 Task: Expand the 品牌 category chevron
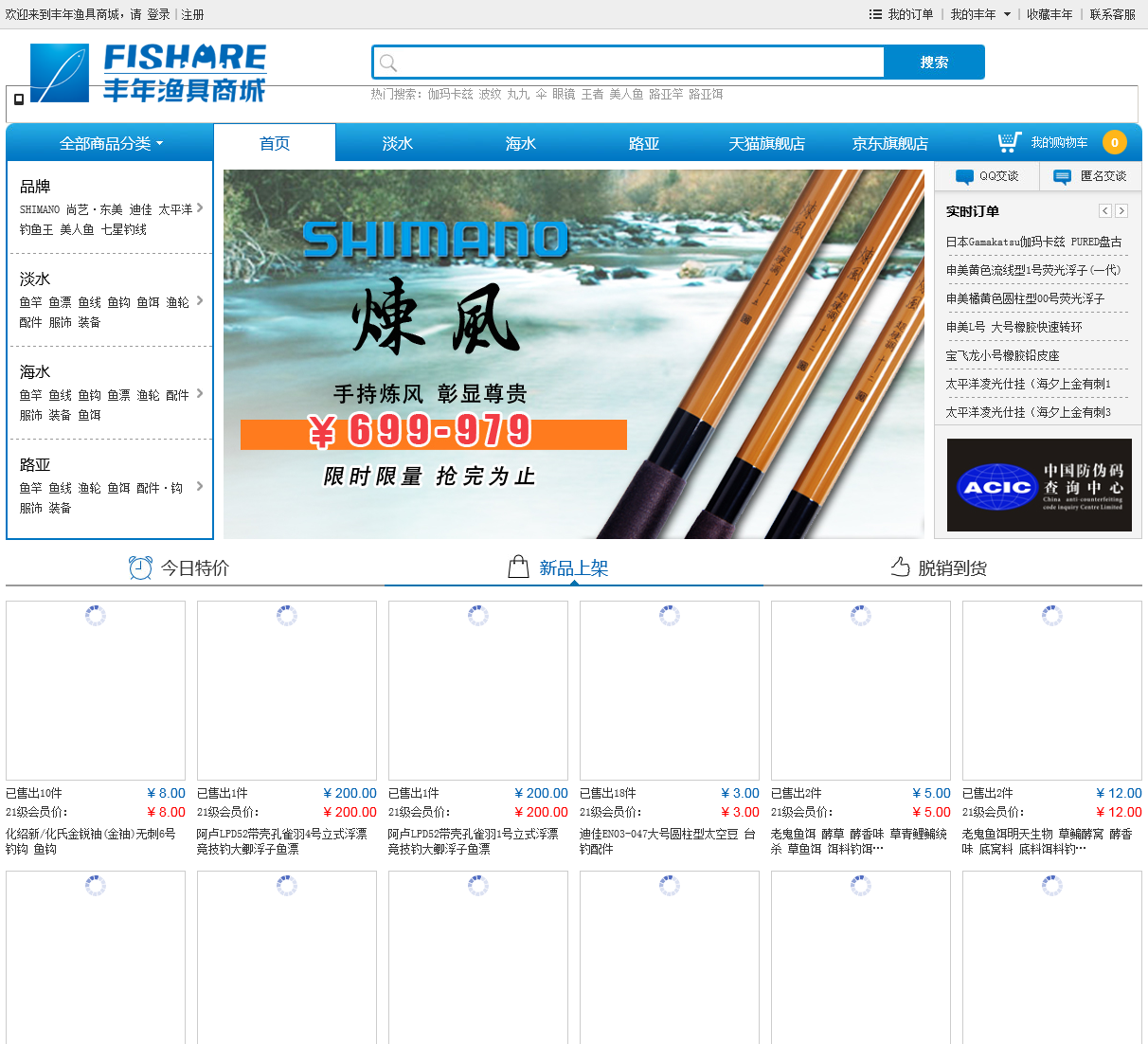pos(200,207)
